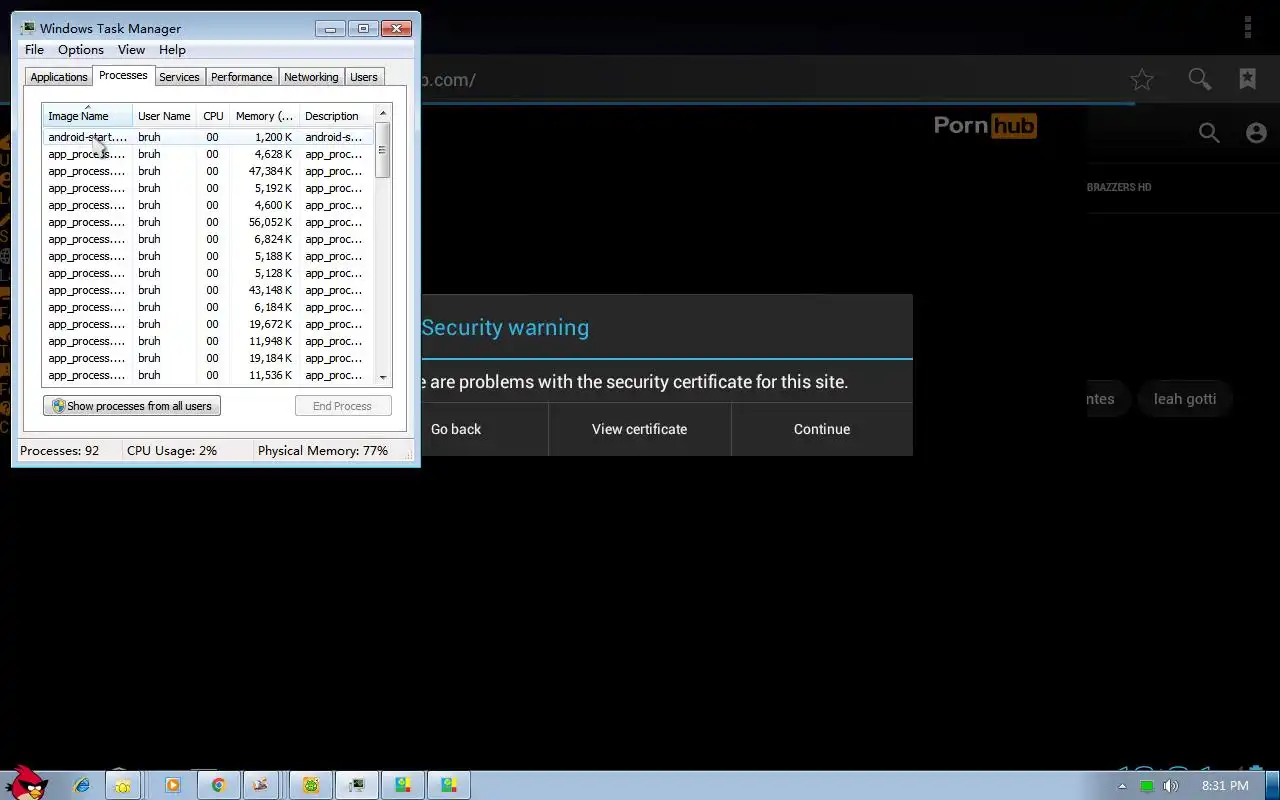Open the site's user account icon
This screenshot has height=800, width=1280.
(x=1256, y=132)
